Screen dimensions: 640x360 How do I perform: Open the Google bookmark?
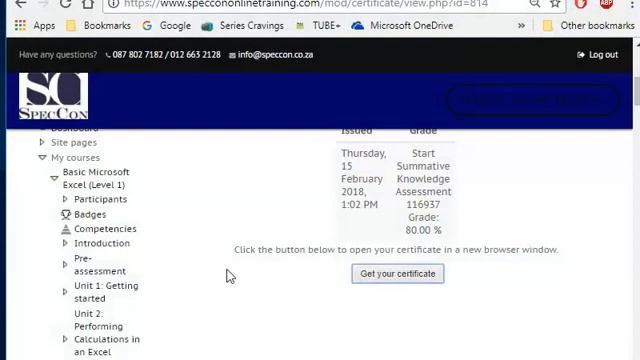point(167,26)
